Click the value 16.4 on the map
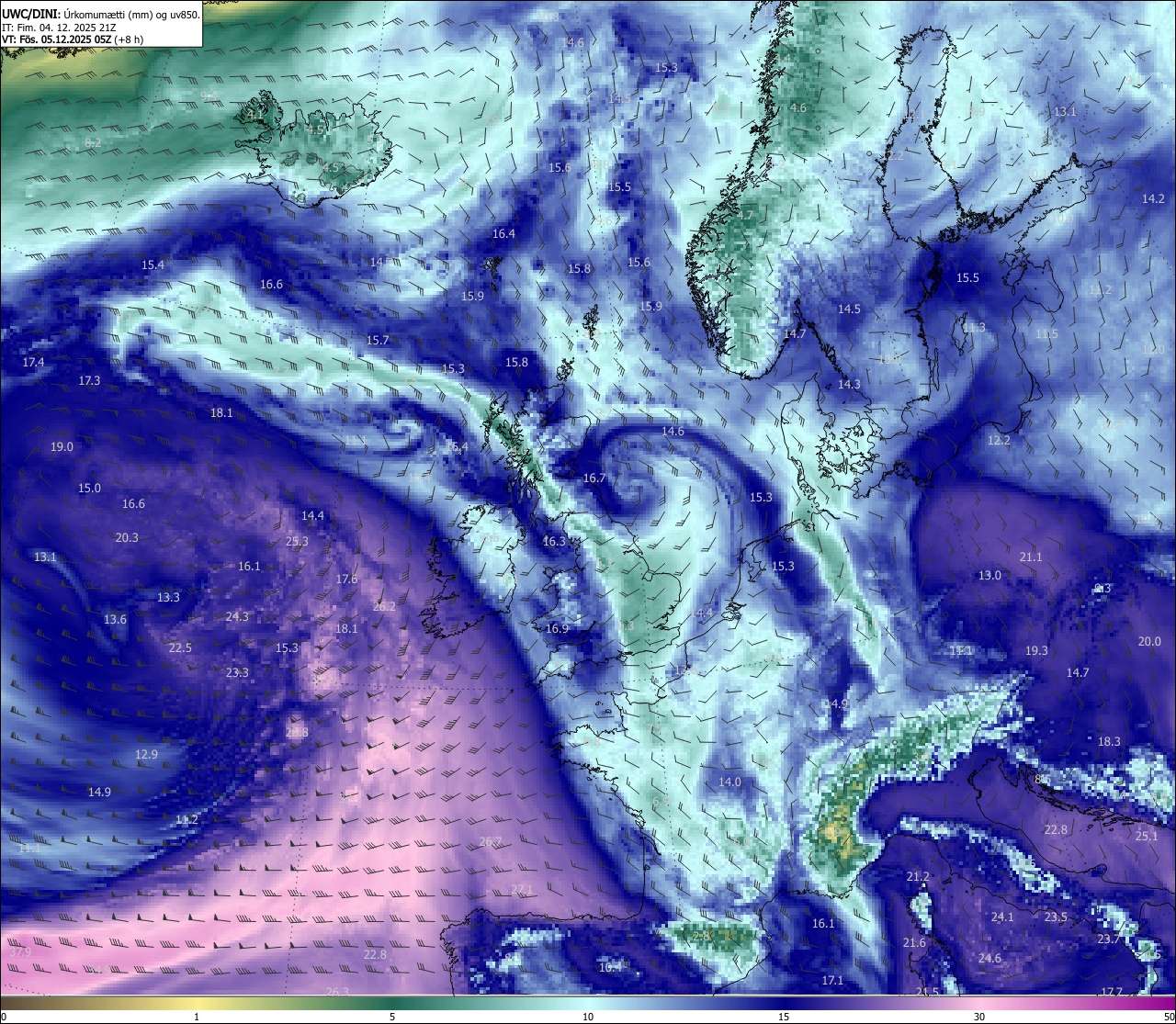Screen dimensions: 1176x1024 [503, 233]
